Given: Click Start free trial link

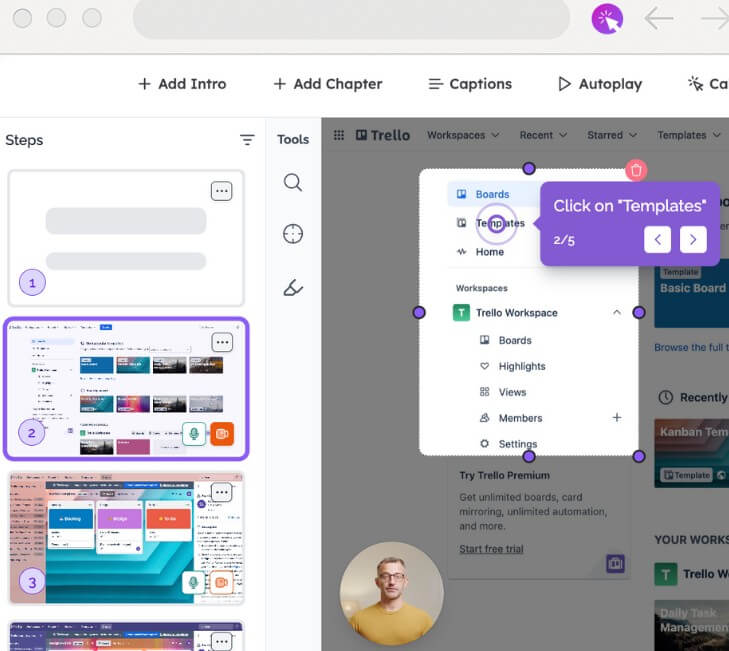Looking at the screenshot, I should (491, 549).
